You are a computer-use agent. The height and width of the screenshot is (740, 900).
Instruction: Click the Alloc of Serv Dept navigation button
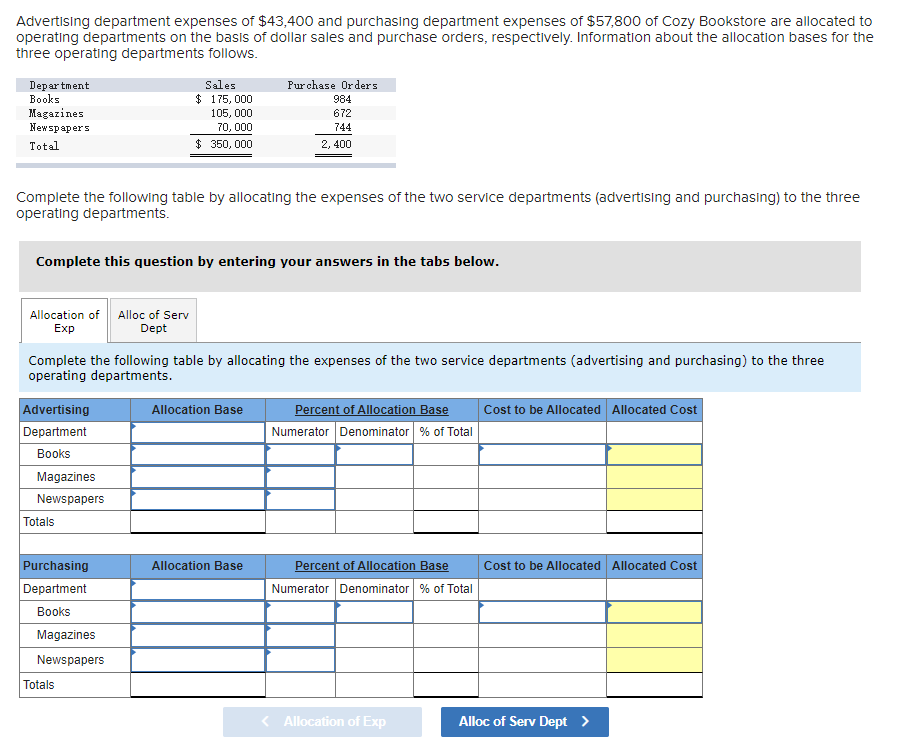point(524,721)
